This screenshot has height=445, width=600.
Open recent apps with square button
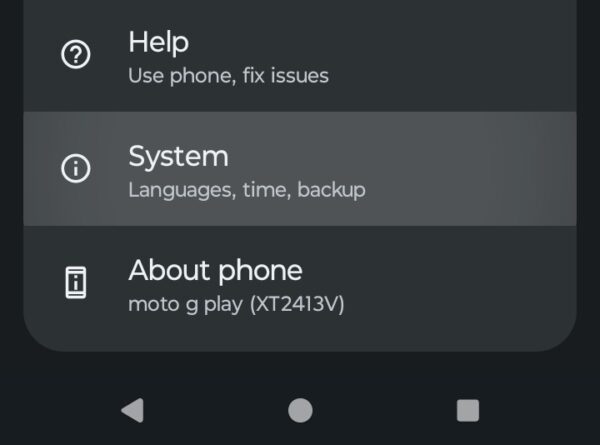click(x=468, y=411)
